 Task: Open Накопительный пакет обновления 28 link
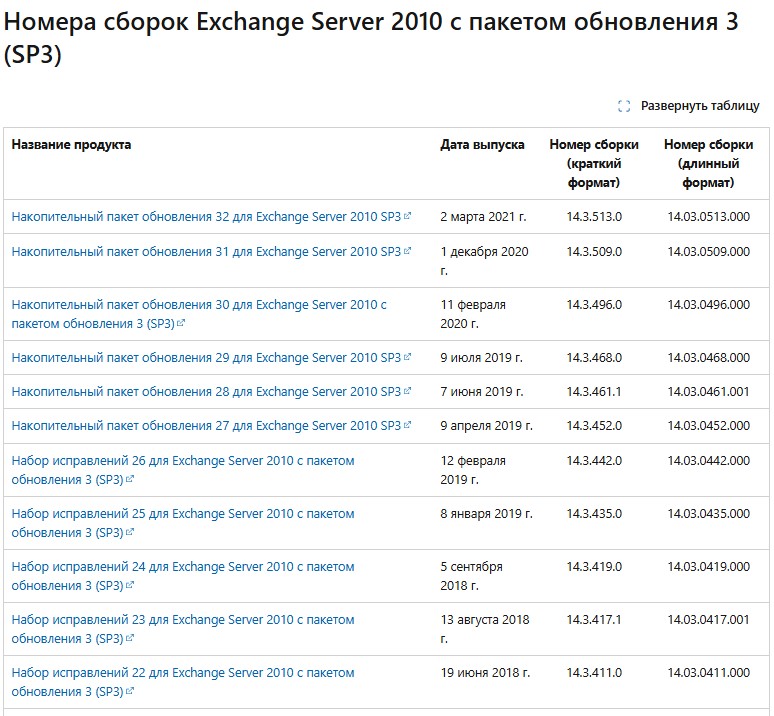[x=205, y=392]
